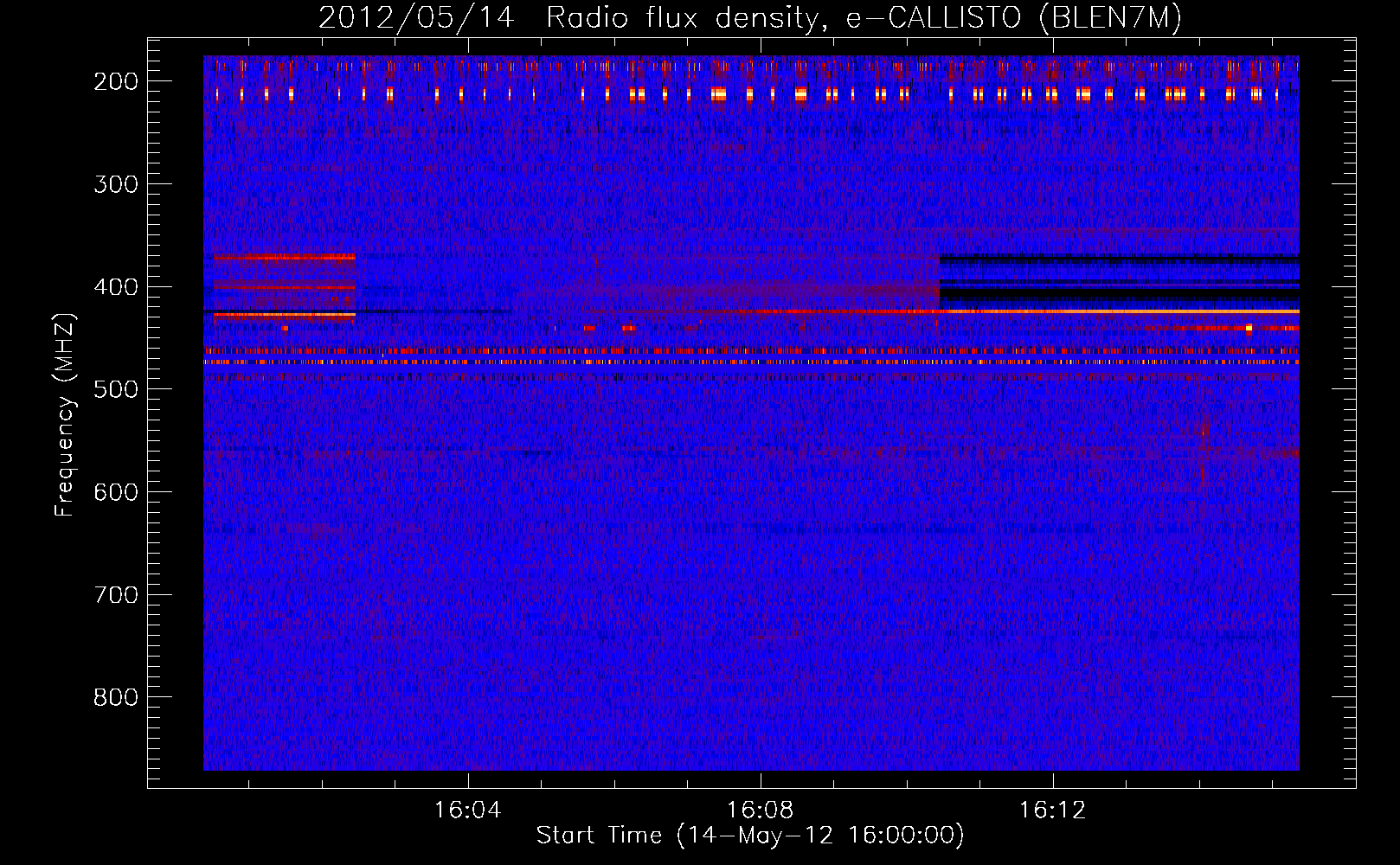The image size is (1400, 865).
Task: Click the 16:08 time tick label
Action: coord(761,811)
